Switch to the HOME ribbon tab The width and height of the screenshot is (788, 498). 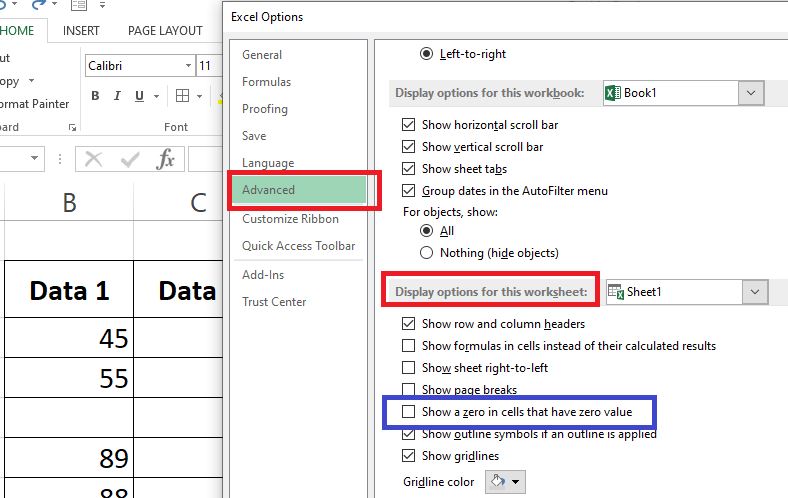(18, 31)
